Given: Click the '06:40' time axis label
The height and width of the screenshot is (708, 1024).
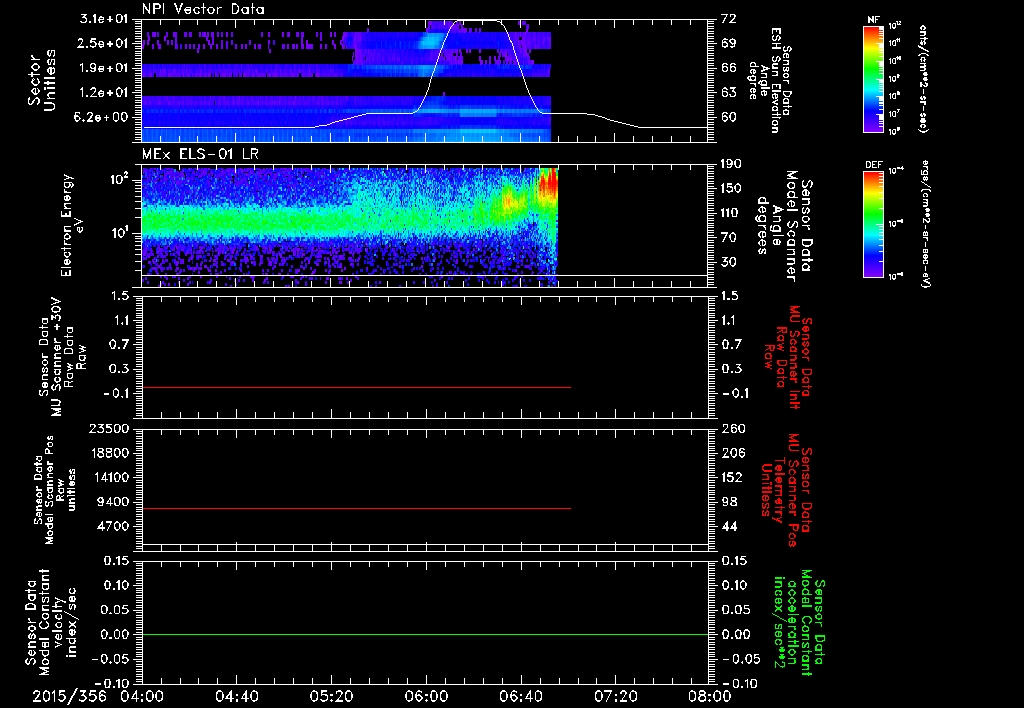Looking at the screenshot, I should pos(520,696).
